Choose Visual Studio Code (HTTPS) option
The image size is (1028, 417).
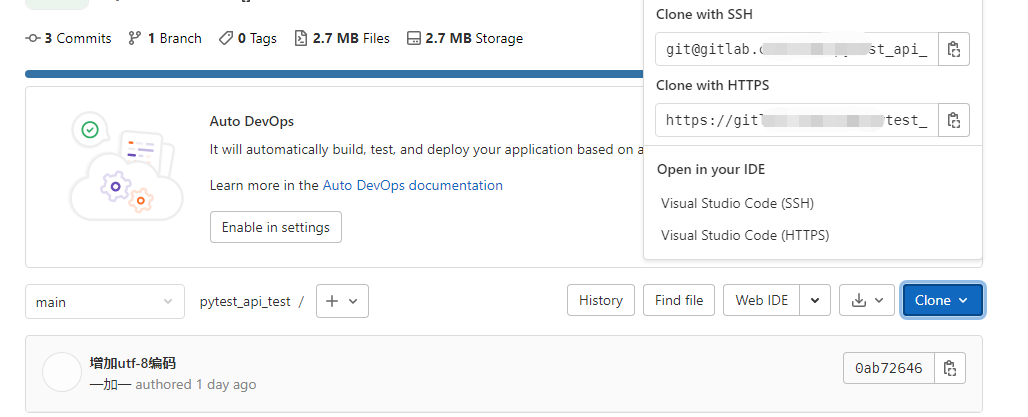coord(745,236)
